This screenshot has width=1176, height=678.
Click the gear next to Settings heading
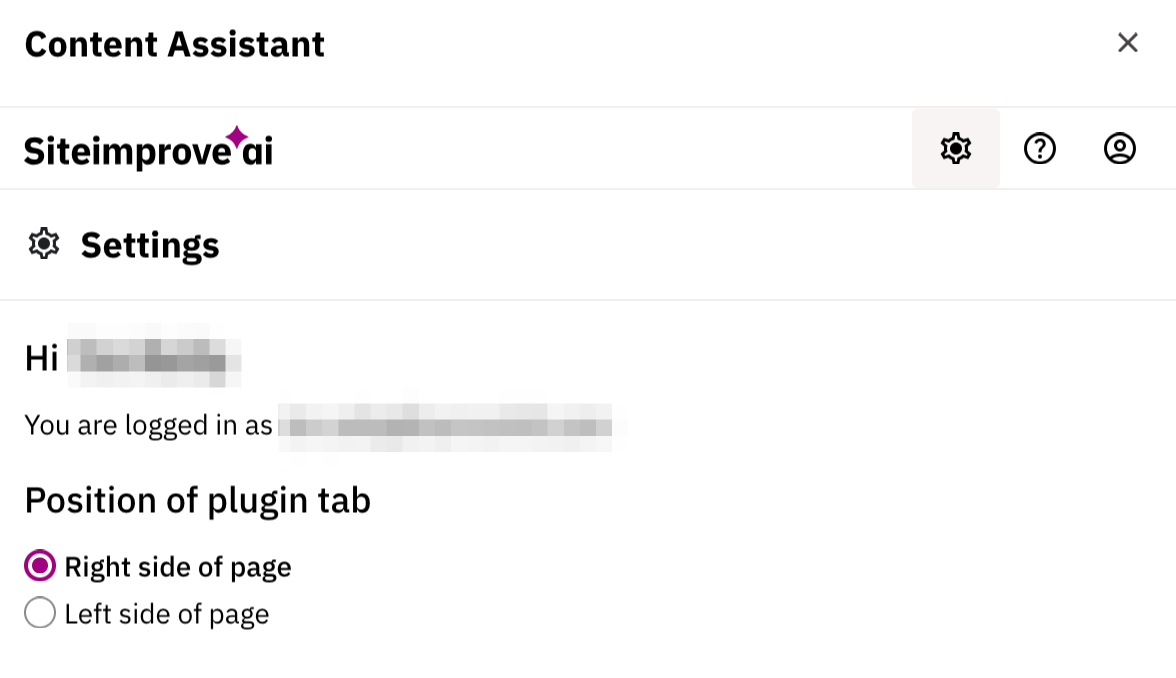pos(44,243)
